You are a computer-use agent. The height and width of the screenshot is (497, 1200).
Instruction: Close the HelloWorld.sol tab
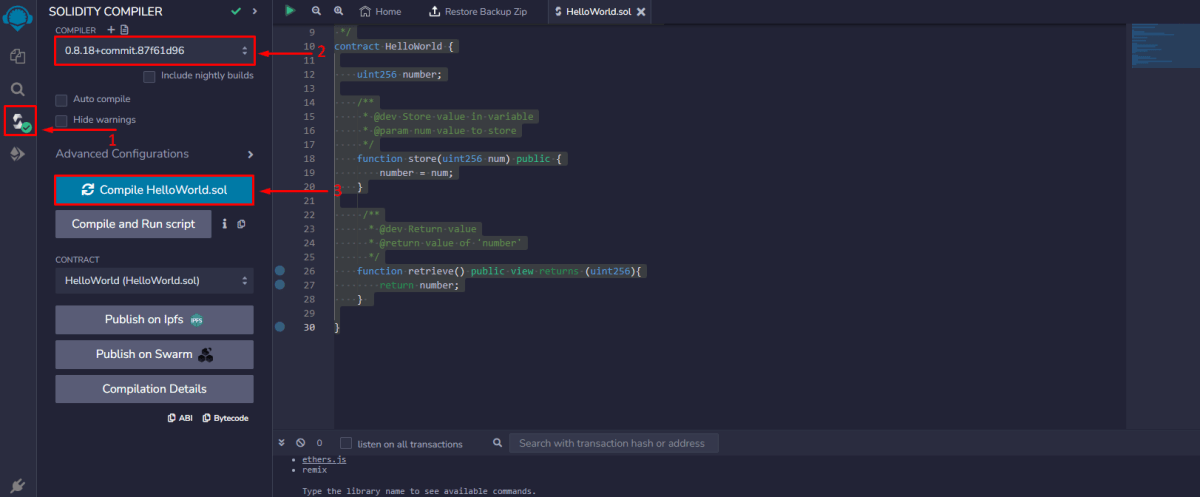[641, 12]
